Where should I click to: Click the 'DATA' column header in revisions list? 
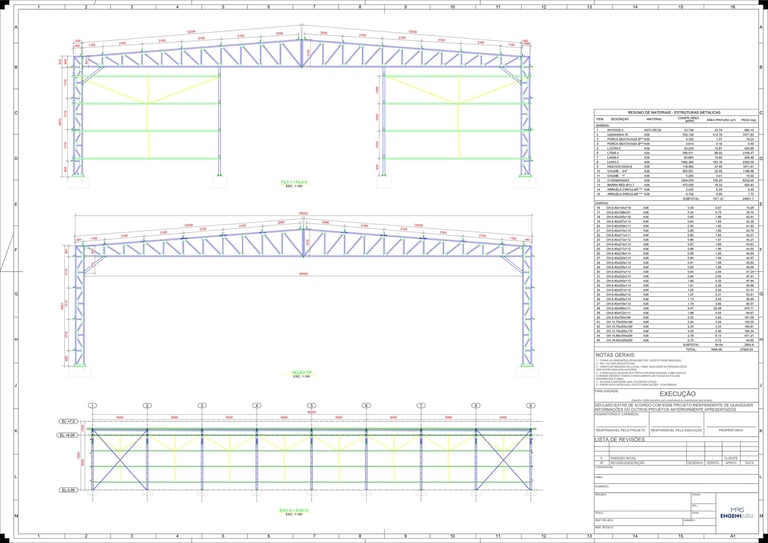click(x=749, y=463)
